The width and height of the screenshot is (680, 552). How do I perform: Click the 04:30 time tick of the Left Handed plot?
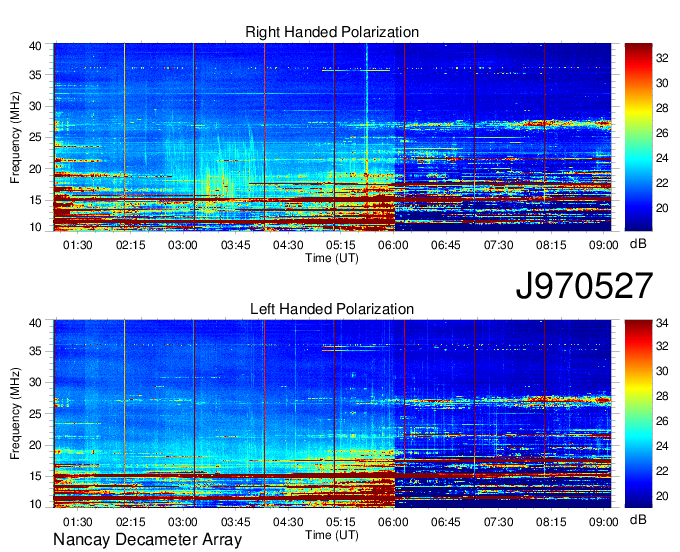288,522
